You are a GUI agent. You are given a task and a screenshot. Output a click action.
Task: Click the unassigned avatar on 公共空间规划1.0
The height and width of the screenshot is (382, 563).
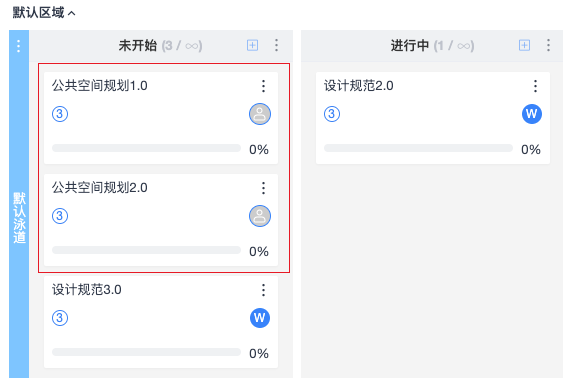coord(260,114)
